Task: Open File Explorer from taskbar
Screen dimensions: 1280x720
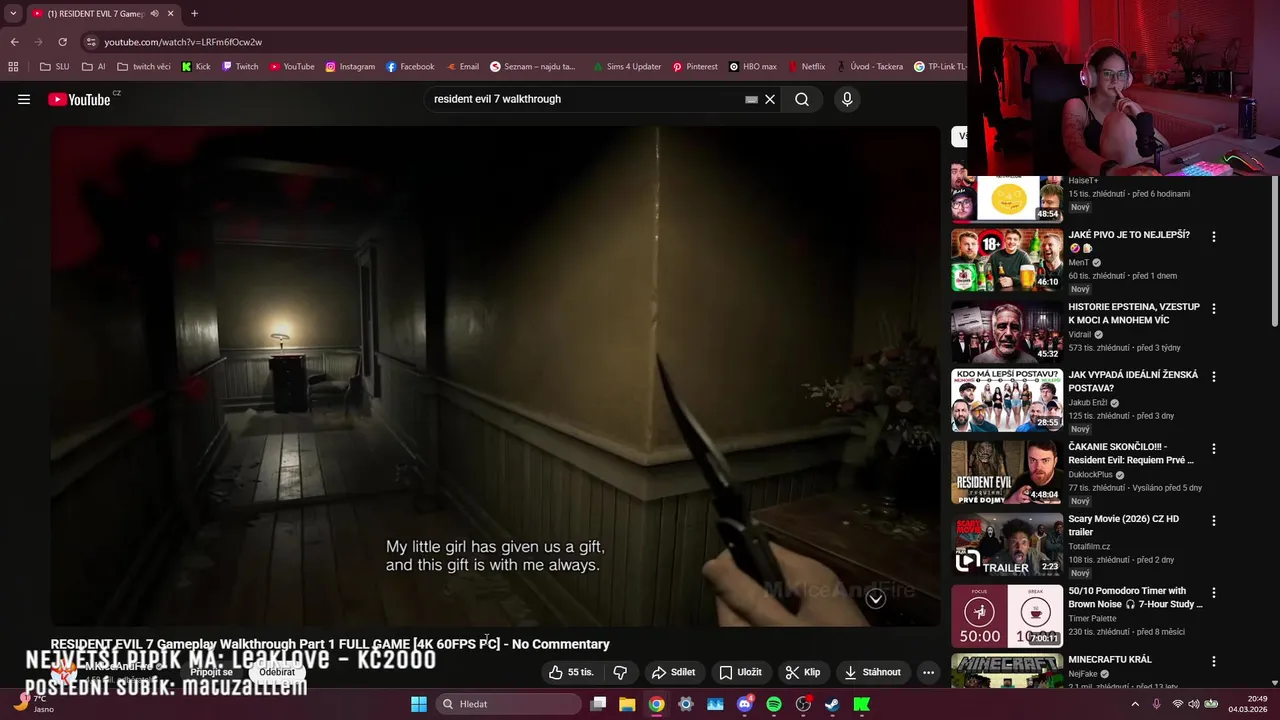Action: click(x=627, y=704)
